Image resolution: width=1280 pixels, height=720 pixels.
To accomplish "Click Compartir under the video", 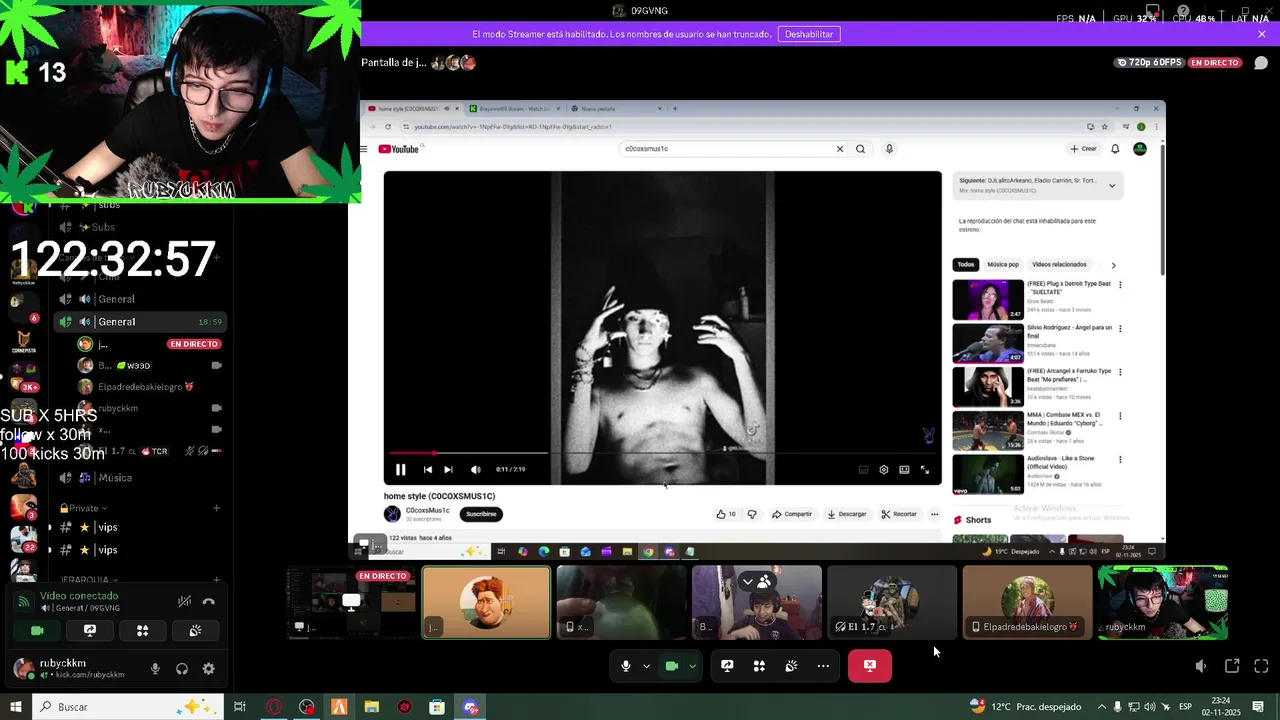I will (792, 514).
